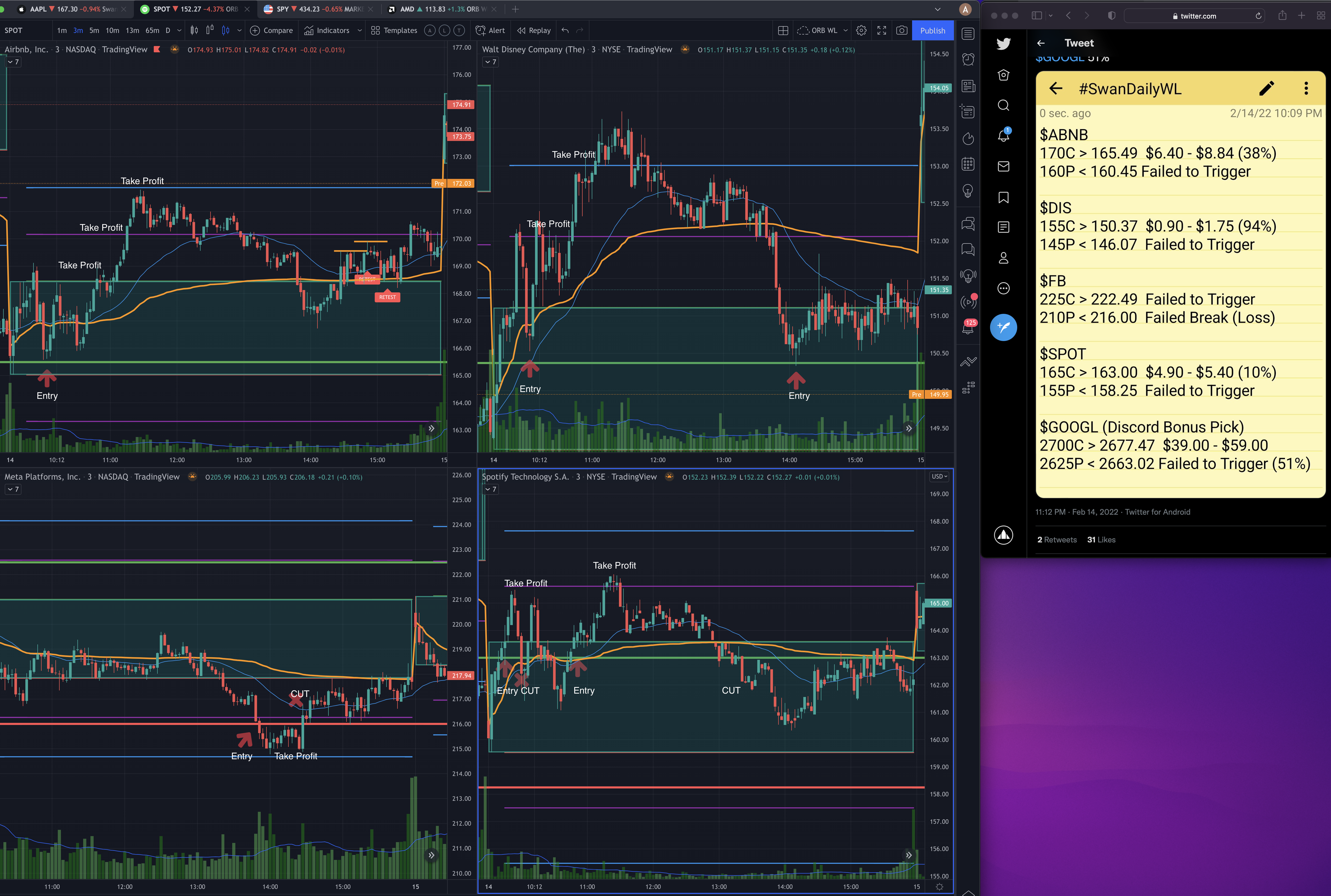Viewport: 1331px width, 896px height.
Task: Open the Indicators button
Action: pyautogui.click(x=327, y=30)
